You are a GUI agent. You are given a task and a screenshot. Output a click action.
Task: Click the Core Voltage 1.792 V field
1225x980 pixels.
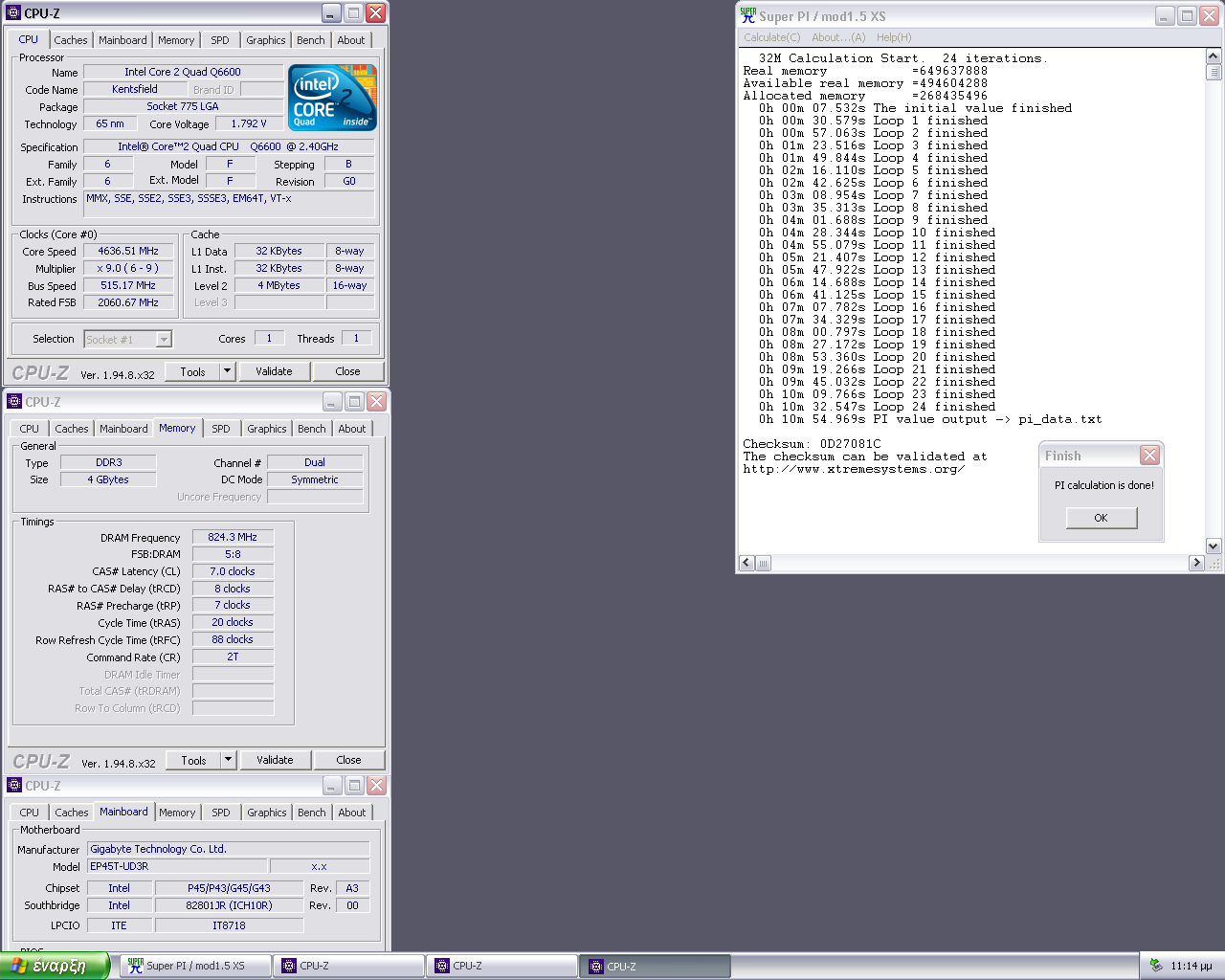249,123
